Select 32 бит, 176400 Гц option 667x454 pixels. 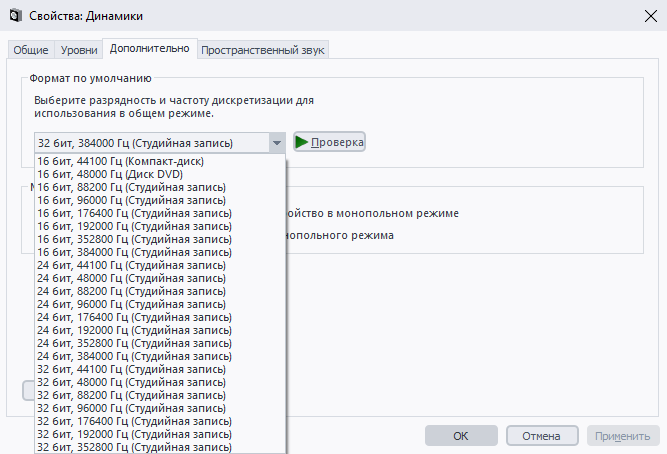point(160,421)
